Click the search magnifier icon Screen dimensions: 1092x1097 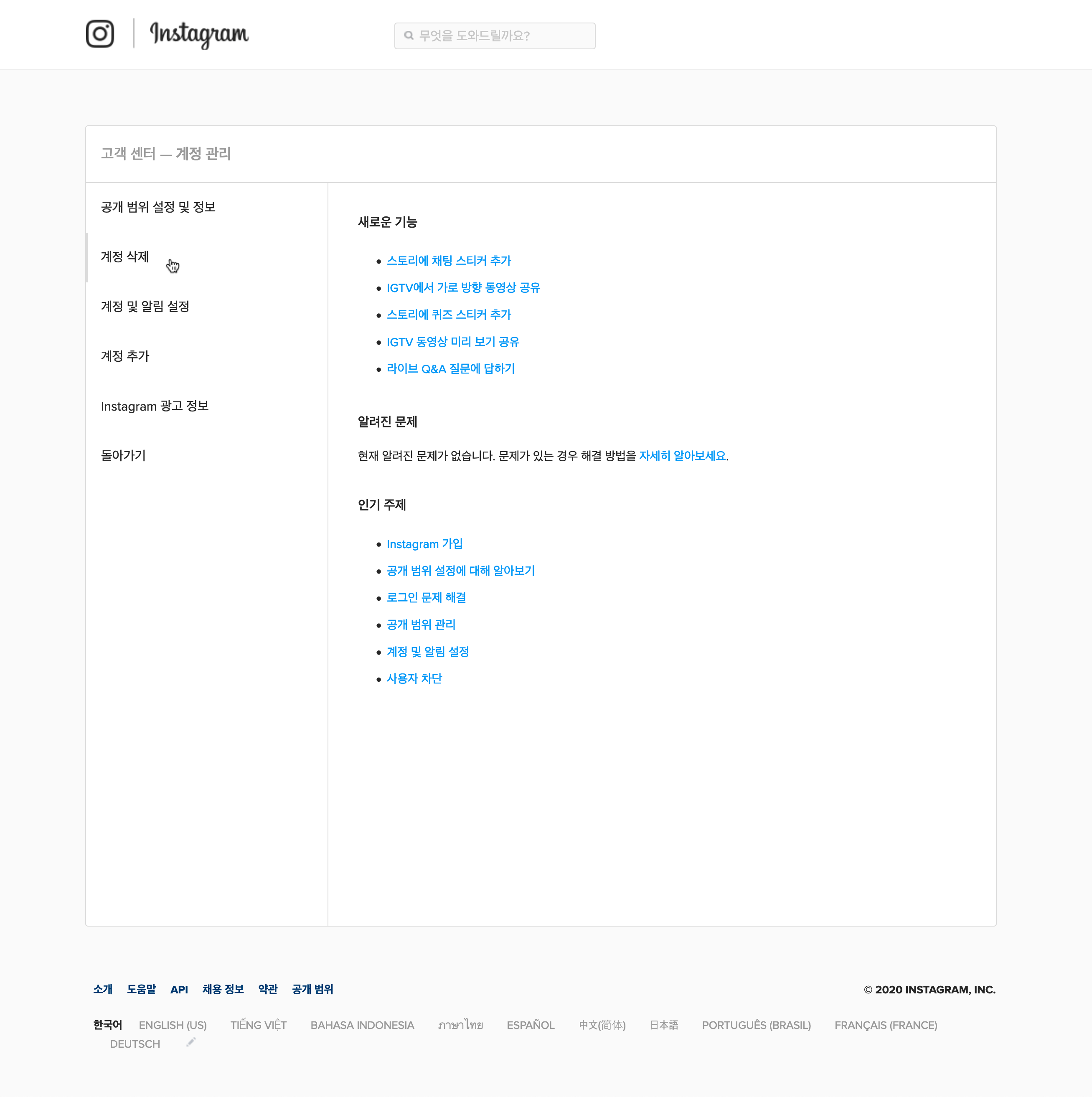coord(409,36)
